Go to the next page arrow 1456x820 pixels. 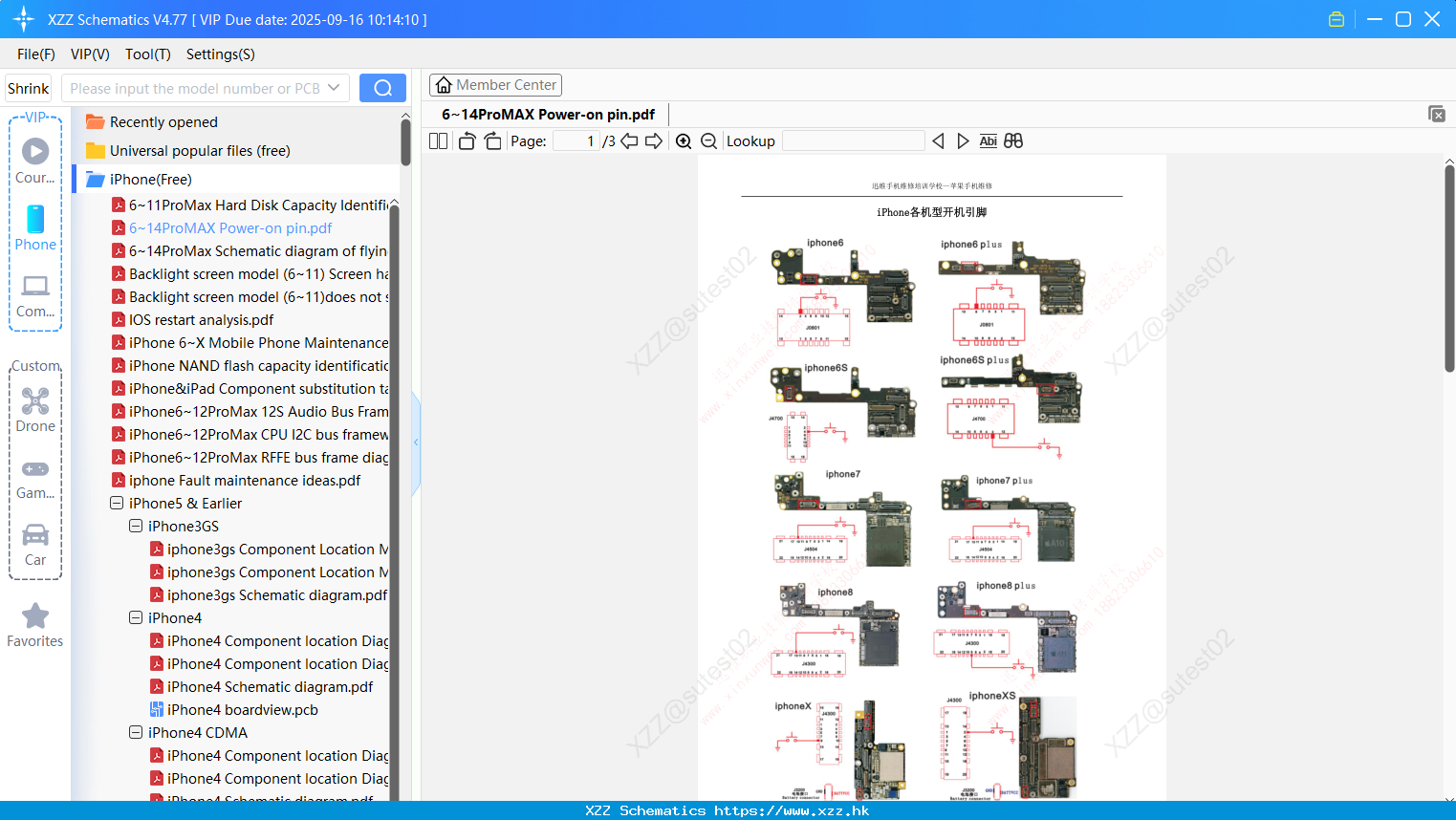point(654,140)
